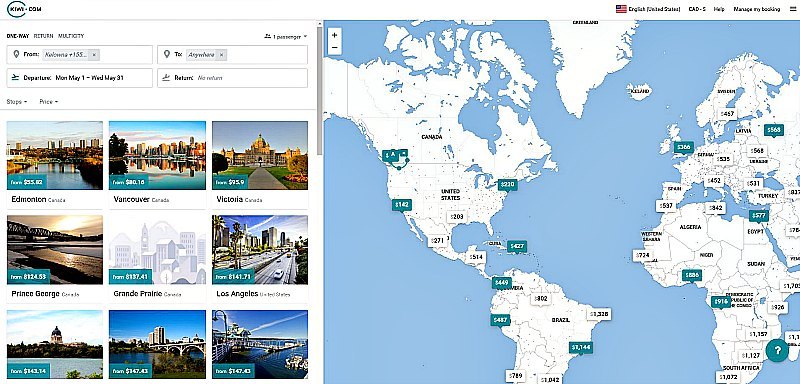Select the $916 map marker near Congo
Viewport: 800px width, 384px height.
click(720, 302)
